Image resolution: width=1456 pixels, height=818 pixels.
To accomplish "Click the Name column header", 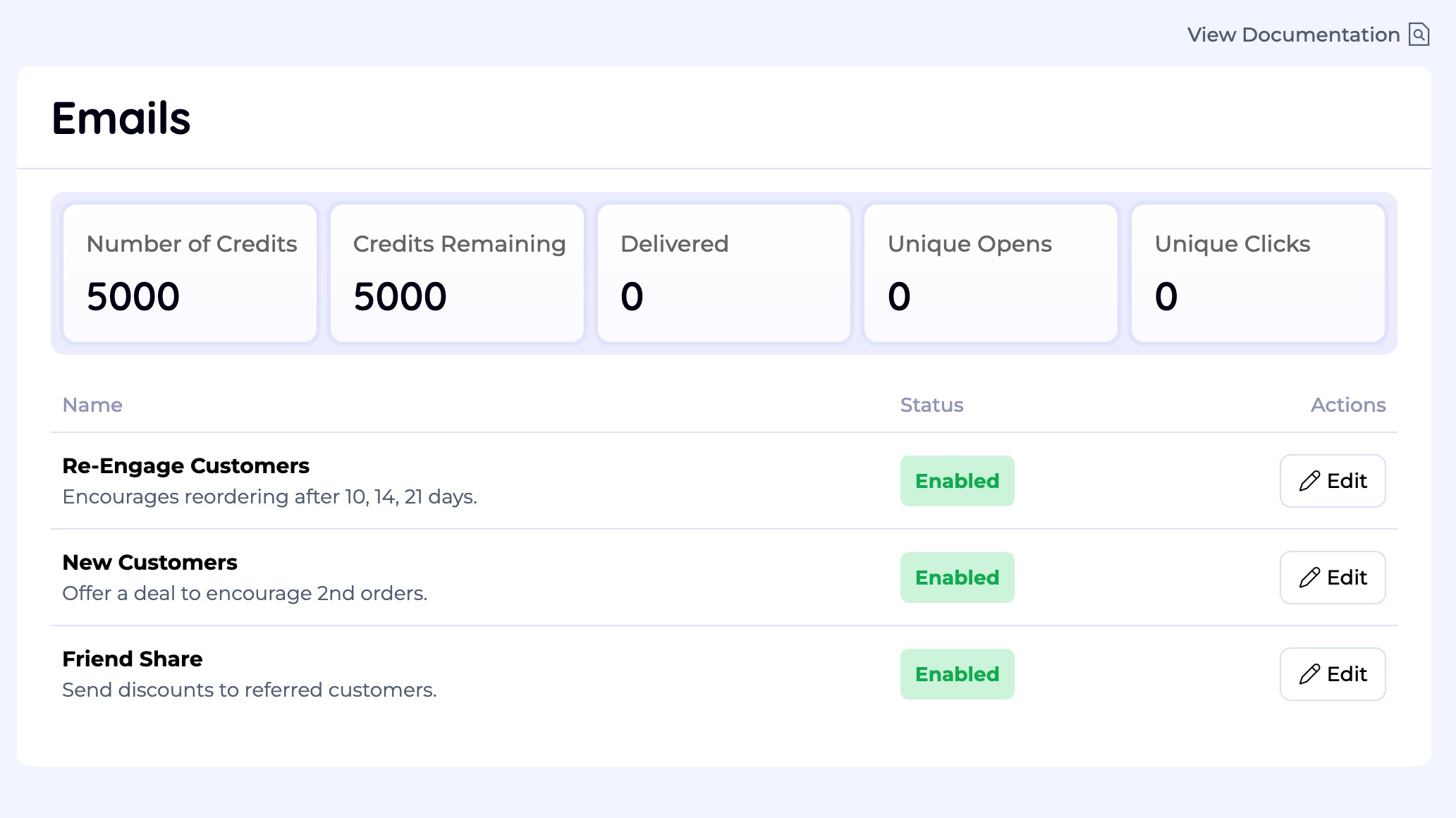I will click(92, 405).
